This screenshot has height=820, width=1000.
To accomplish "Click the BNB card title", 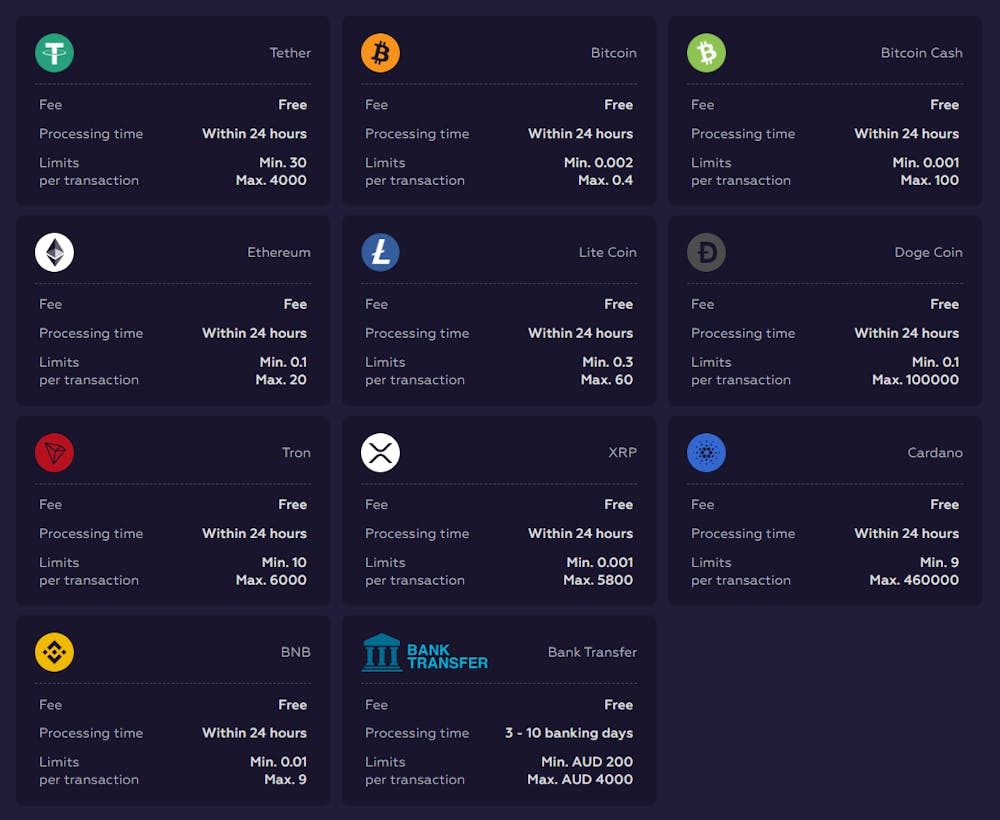I will [296, 652].
